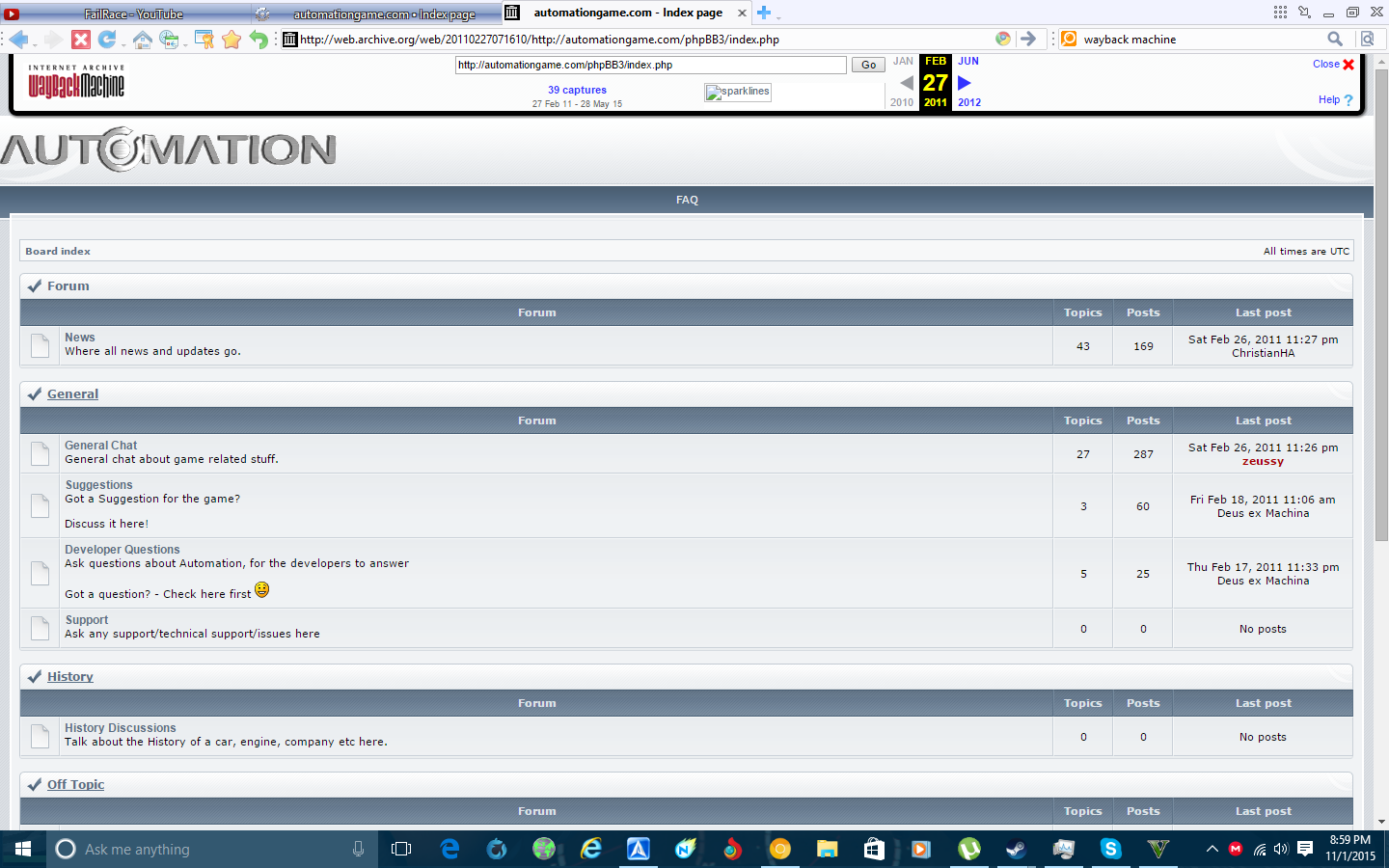Screen dimensions: 1389x868
Task: Click the Automation site logo
Action: coord(169,149)
